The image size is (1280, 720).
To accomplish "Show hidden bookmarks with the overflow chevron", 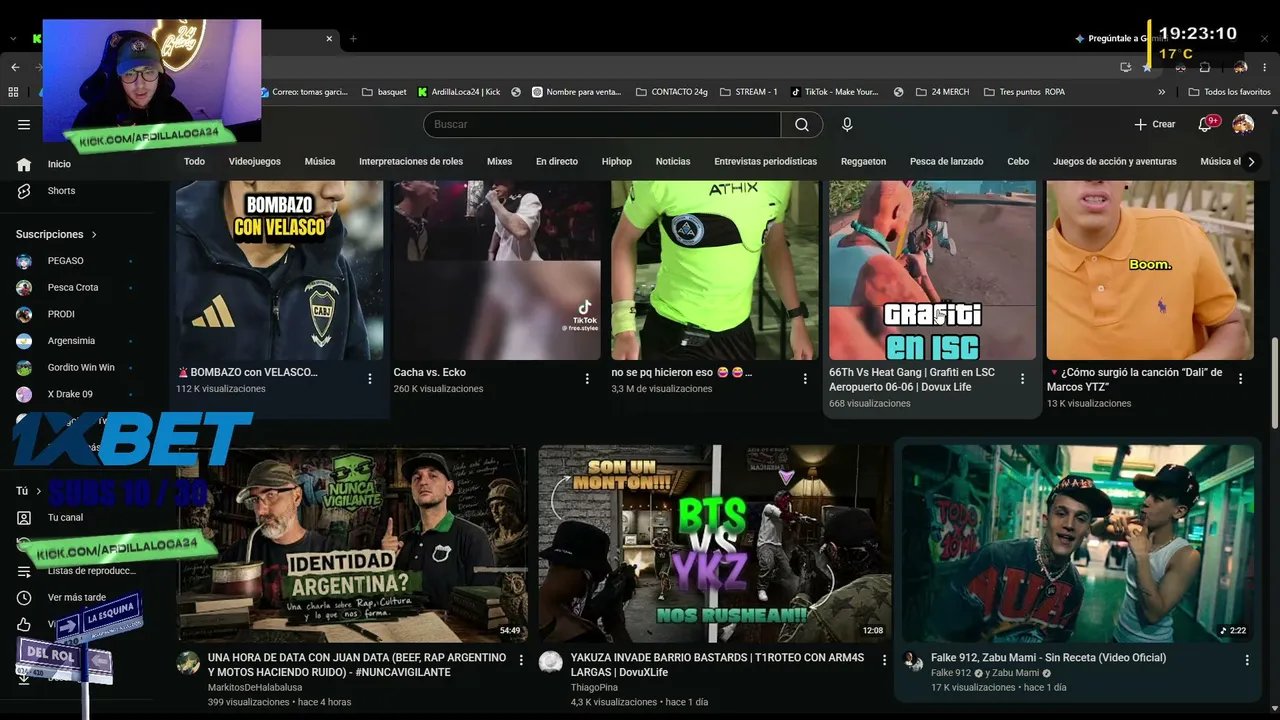I will [x=1162, y=92].
